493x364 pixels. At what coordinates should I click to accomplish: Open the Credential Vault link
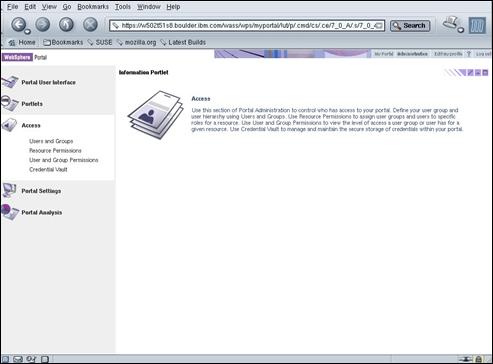(x=48, y=170)
